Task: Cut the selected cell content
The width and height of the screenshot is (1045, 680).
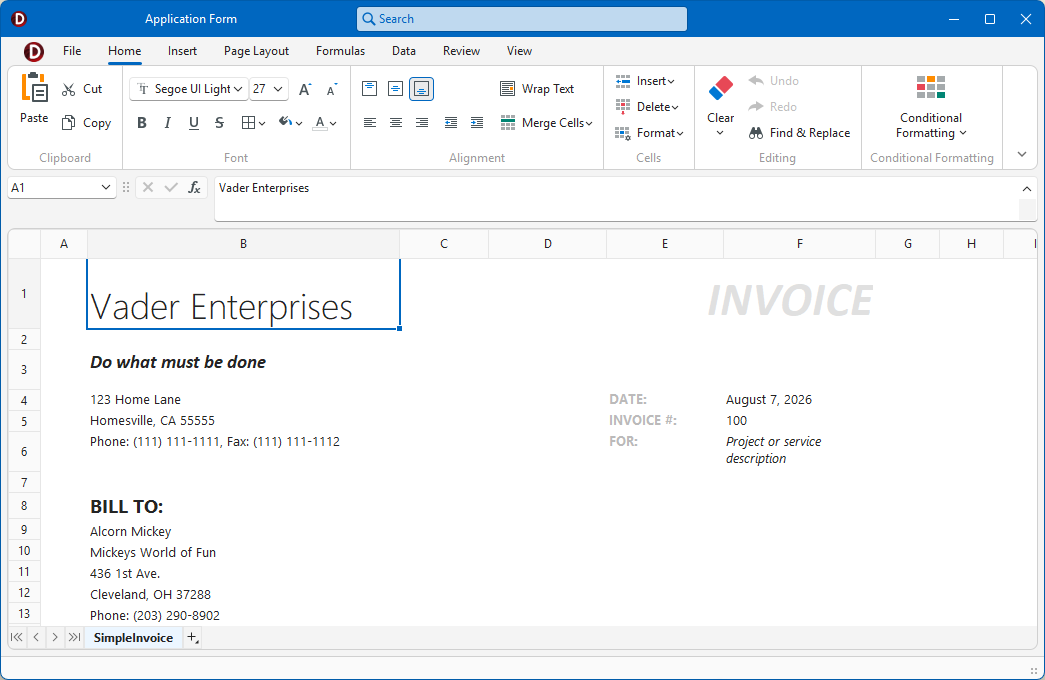Action: [x=82, y=89]
